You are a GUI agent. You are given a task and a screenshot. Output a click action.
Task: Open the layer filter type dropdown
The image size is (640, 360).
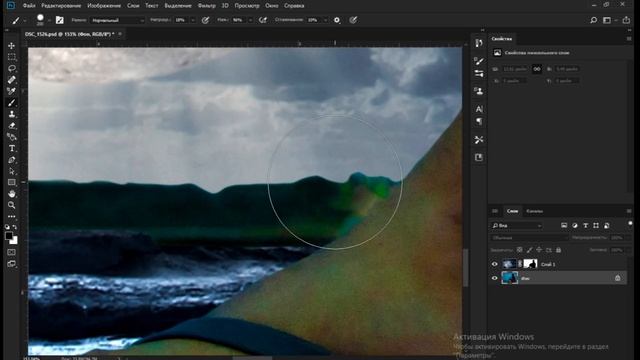click(517, 225)
